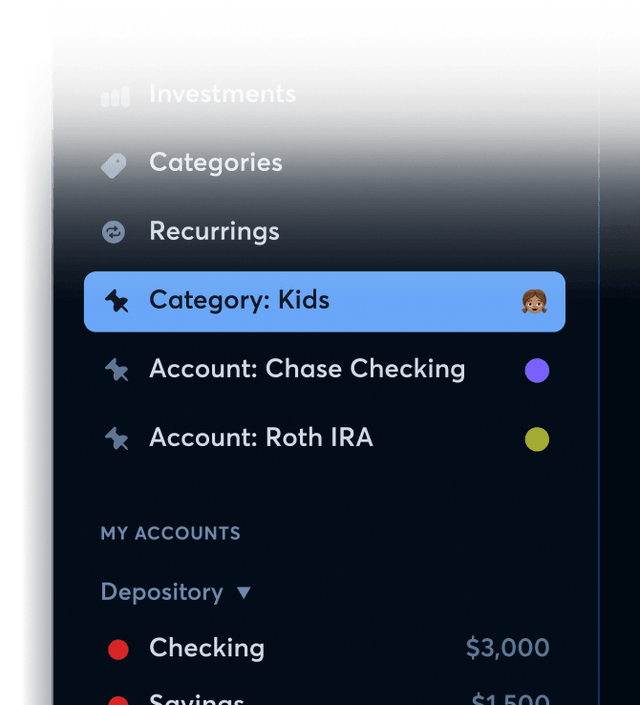This screenshot has width=640, height=705.
Task: Open the Categories page
Action: (x=216, y=163)
